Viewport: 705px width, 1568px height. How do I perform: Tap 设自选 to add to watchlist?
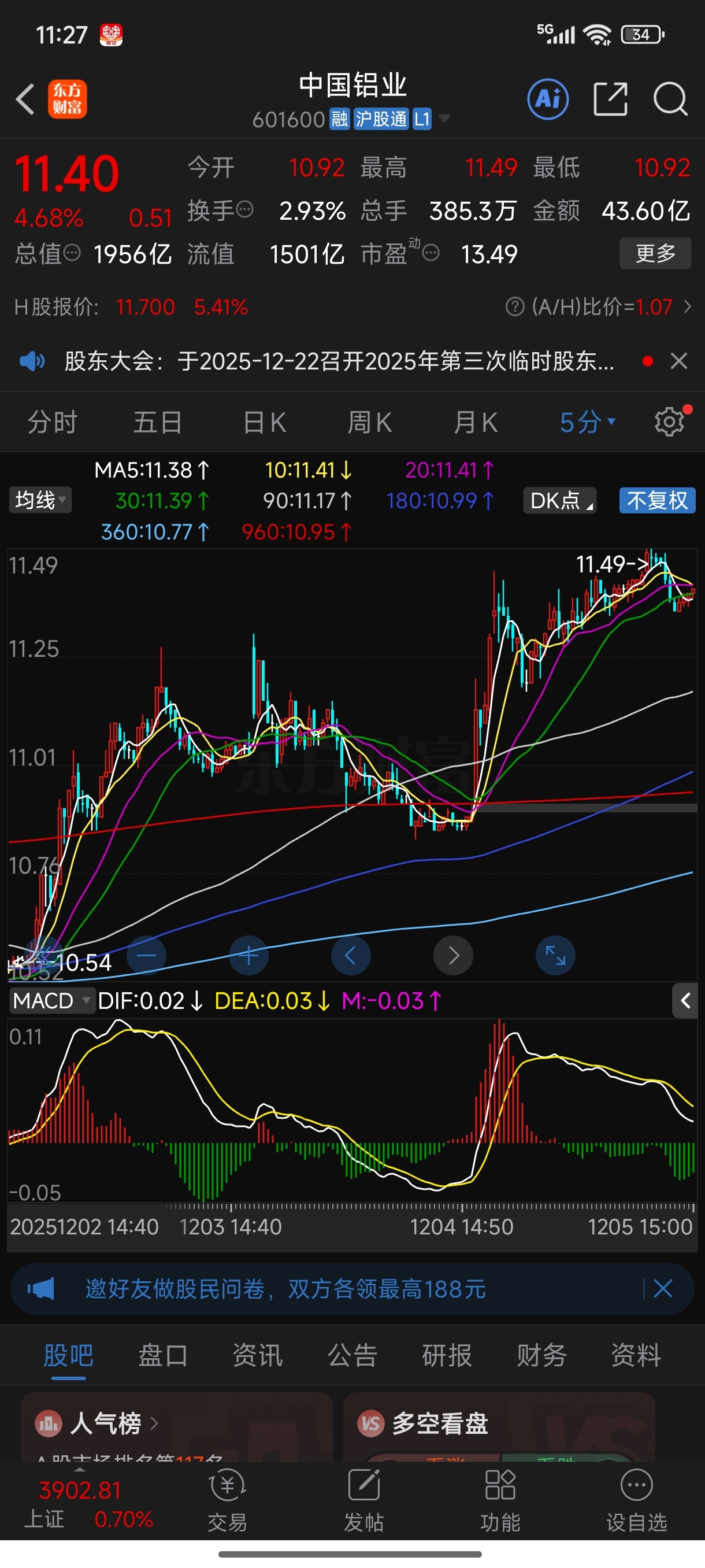636,1501
